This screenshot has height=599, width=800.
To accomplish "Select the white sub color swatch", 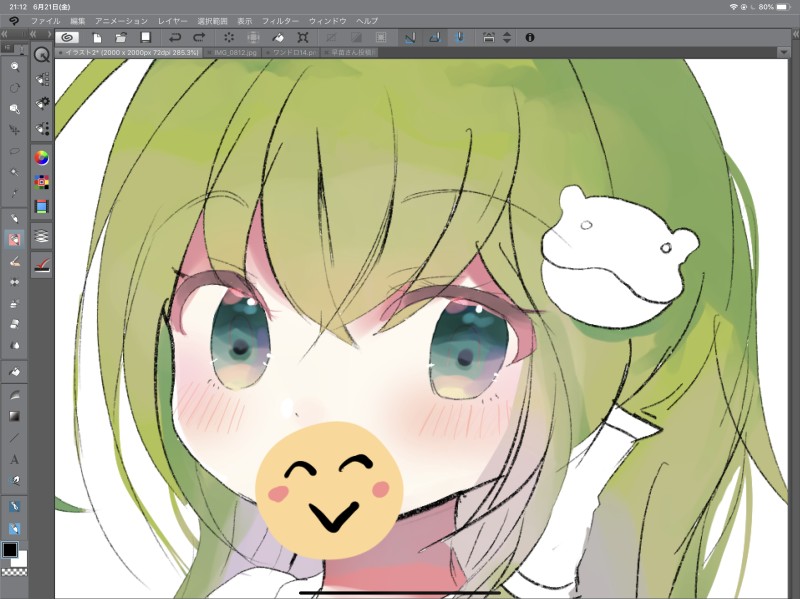I will click(21, 560).
